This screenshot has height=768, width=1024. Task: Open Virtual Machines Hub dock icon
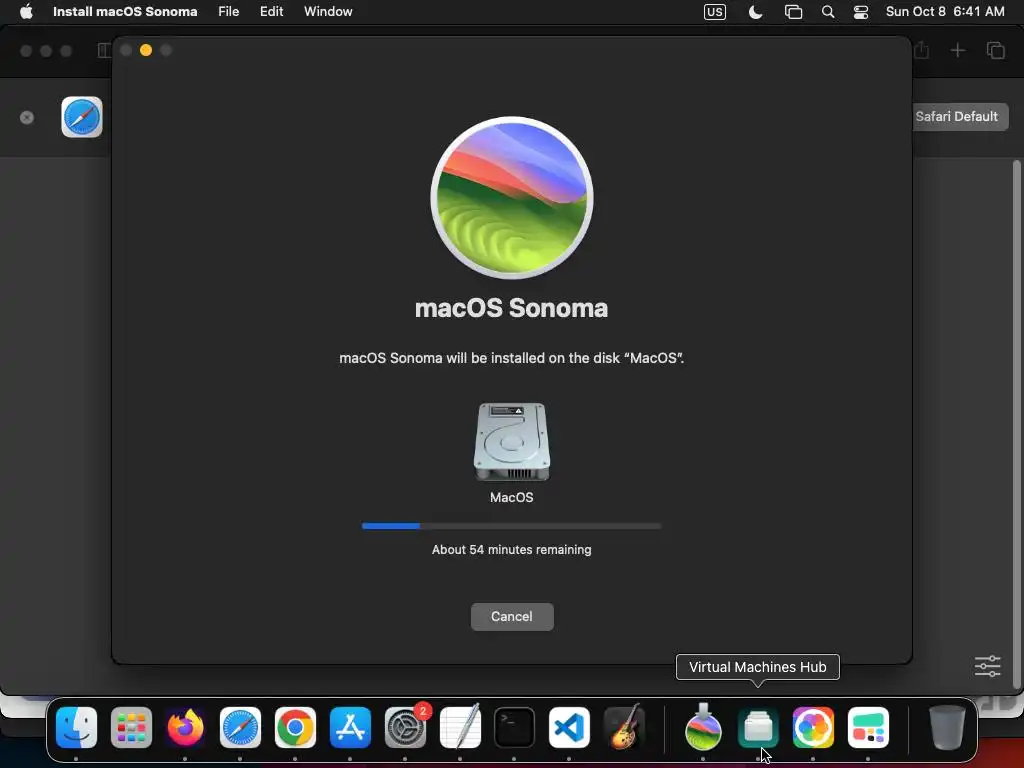click(758, 728)
